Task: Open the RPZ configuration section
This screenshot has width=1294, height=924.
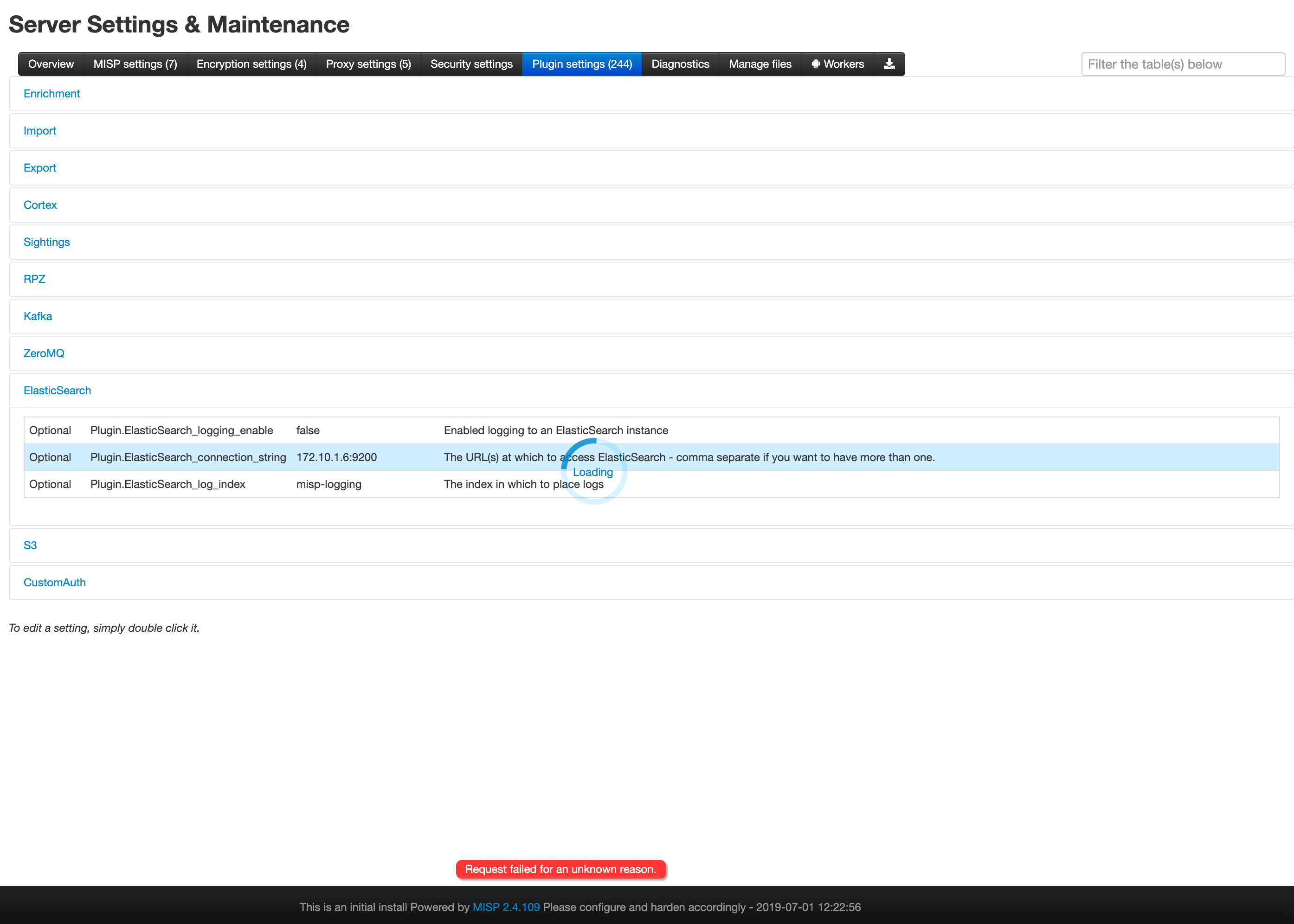Action: pyautogui.click(x=34, y=279)
